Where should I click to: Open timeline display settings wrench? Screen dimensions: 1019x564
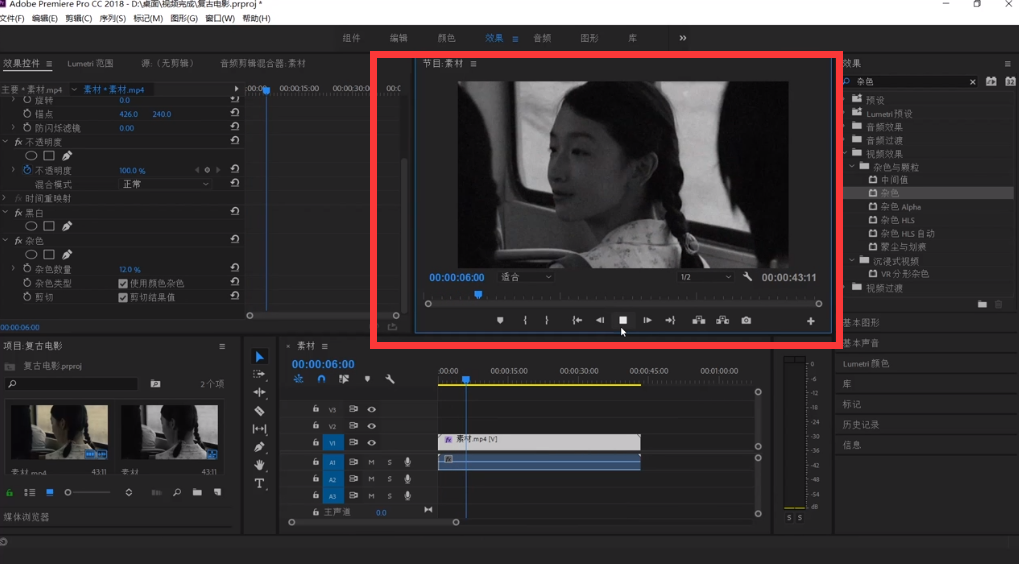click(x=390, y=379)
